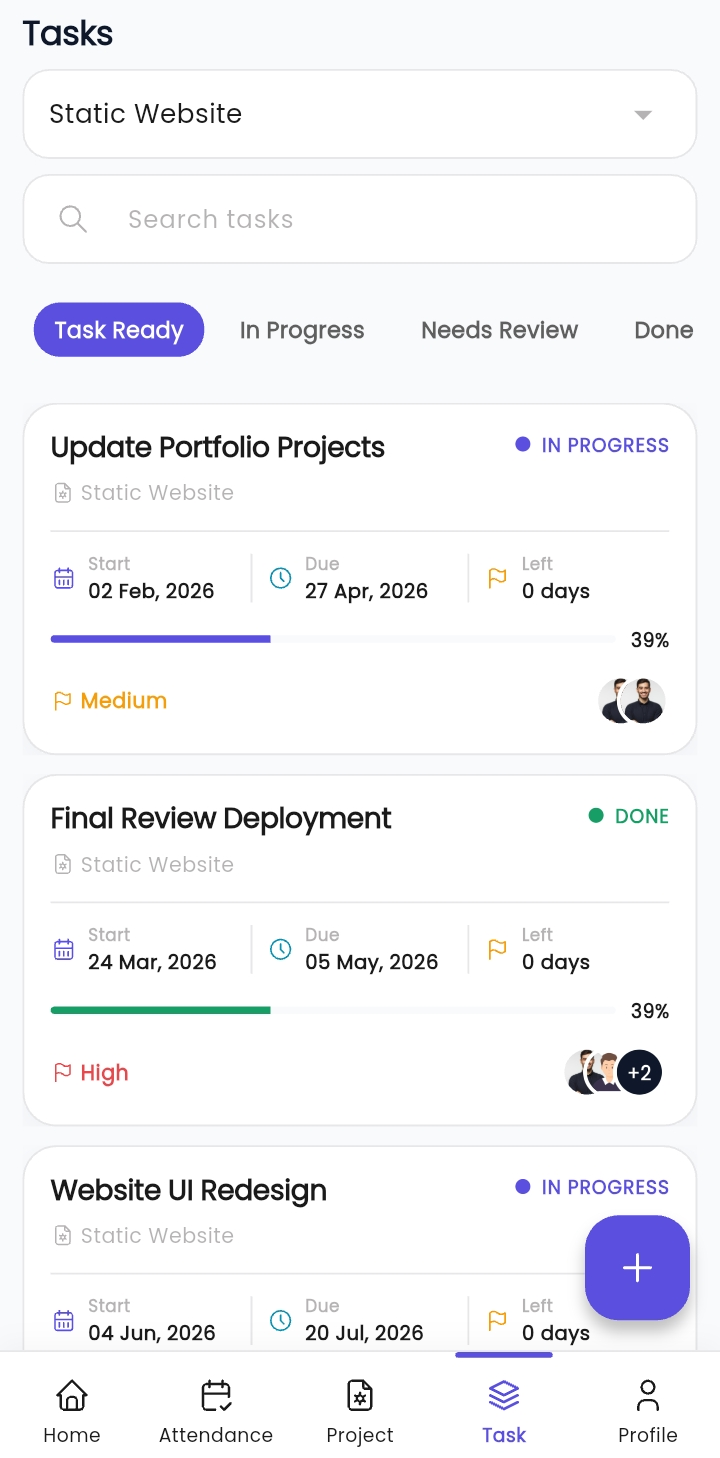Open the Profile tab
The image size is (720, 1458).
[x=648, y=1411]
